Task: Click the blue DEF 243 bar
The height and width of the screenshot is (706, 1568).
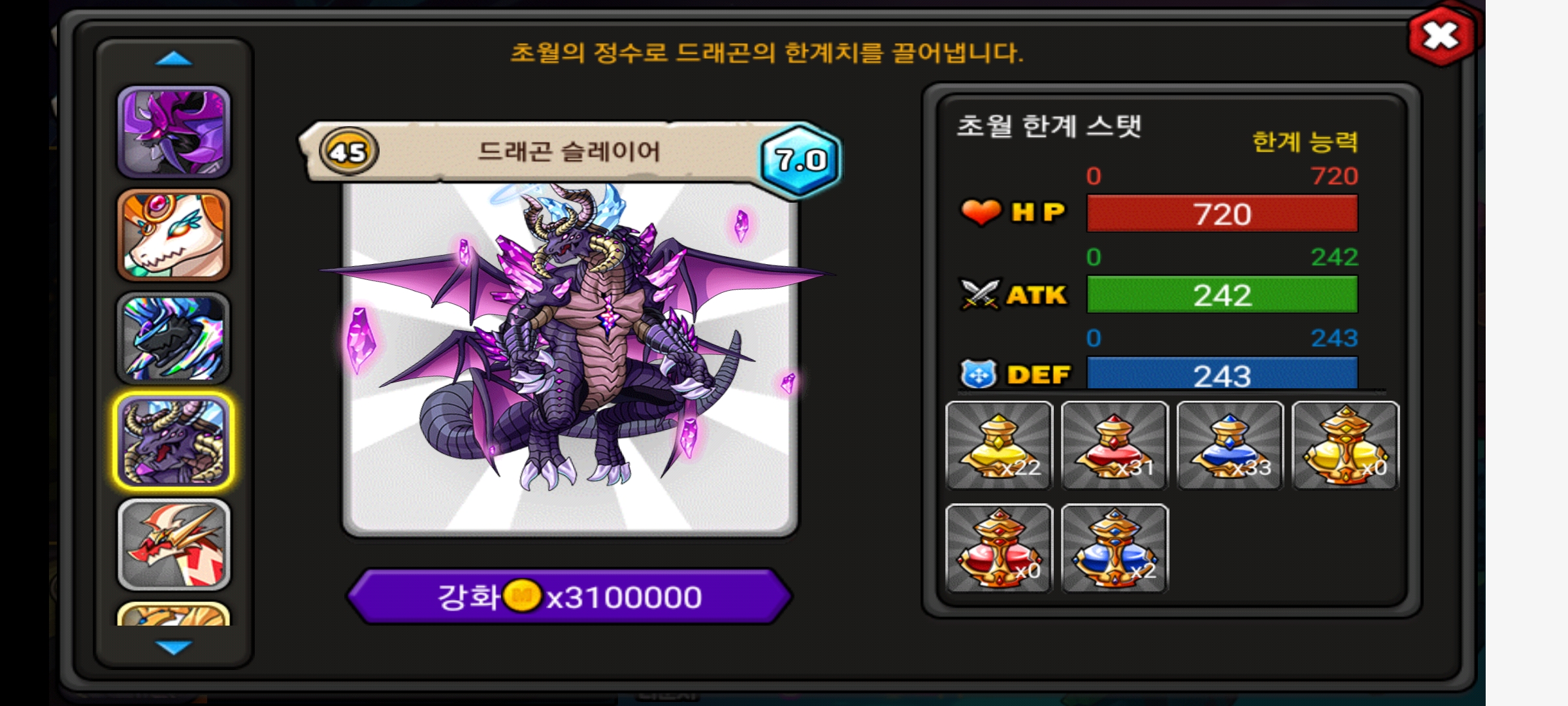Action: (1222, 373)
